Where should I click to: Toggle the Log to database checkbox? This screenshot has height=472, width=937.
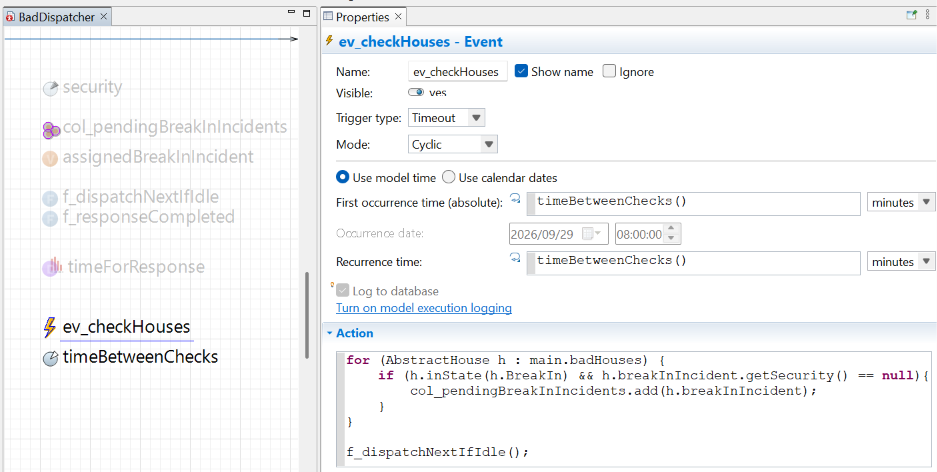click(x=342, y=291)
